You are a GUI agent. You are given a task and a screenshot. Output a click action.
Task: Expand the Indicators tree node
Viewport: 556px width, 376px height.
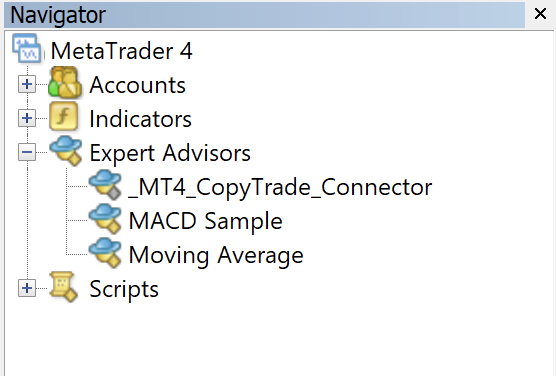(27, 118)
